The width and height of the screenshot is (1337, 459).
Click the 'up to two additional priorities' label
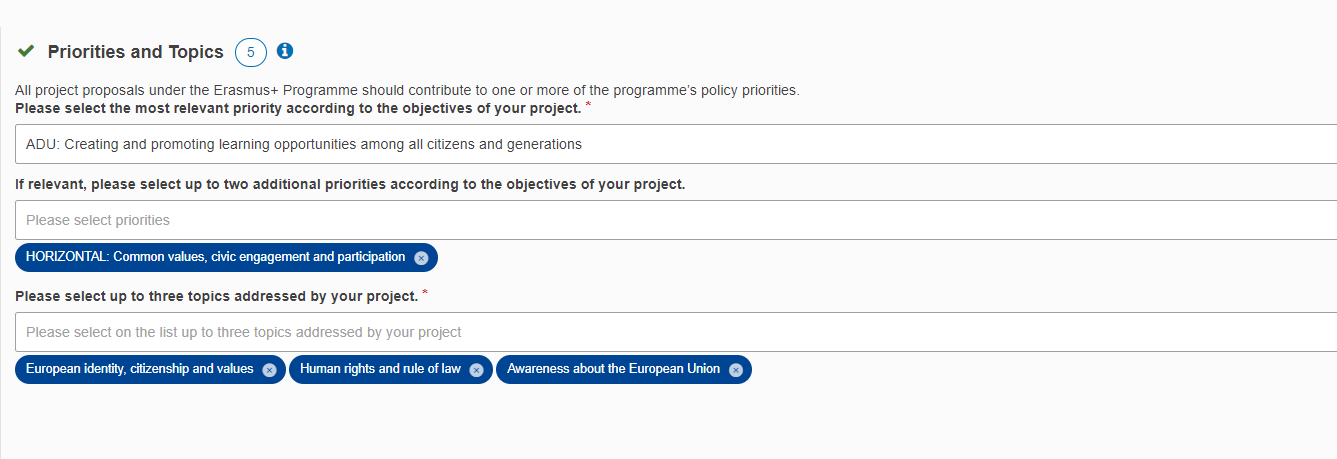click(350, 185)
